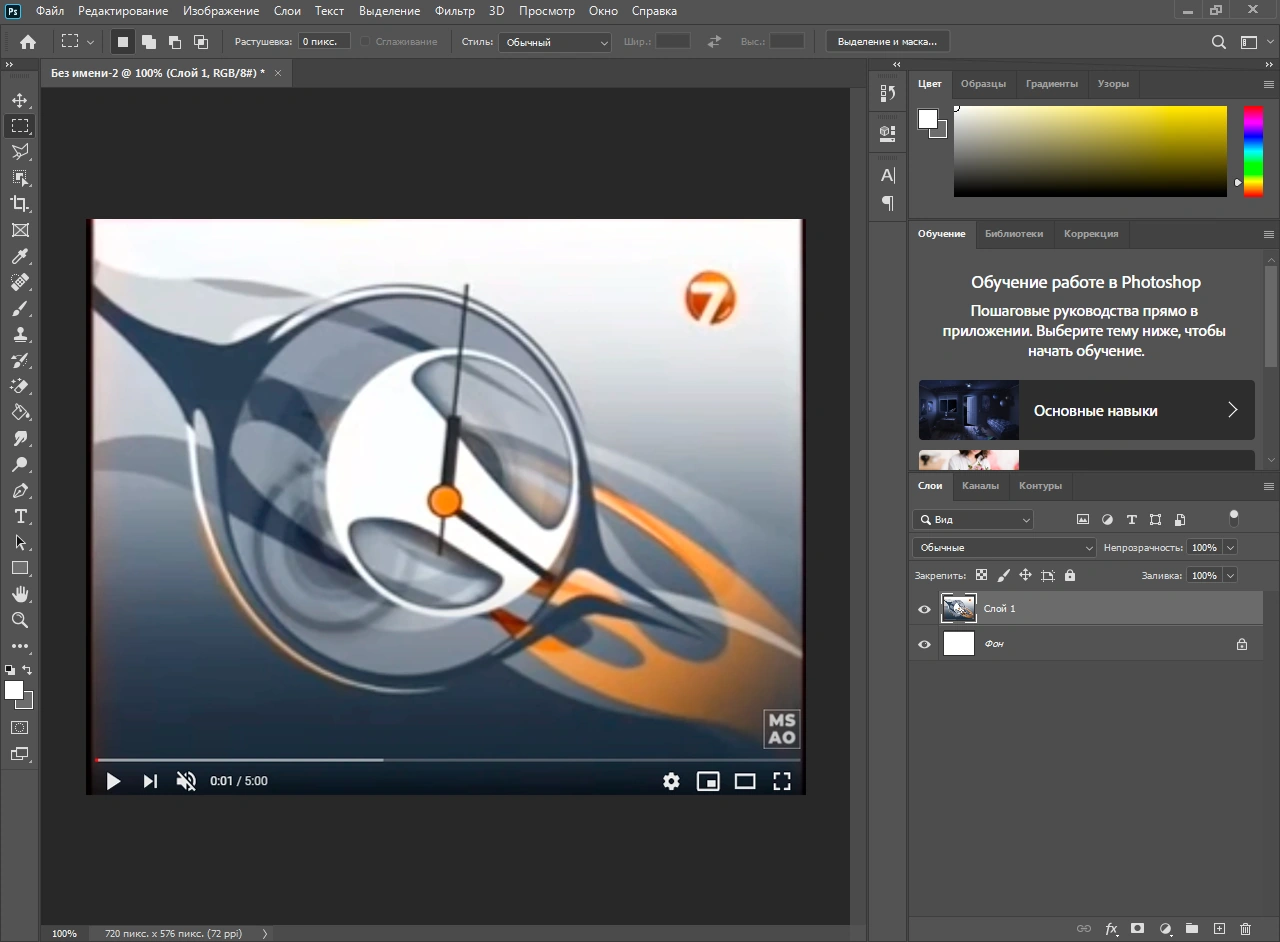Expand the toolbar with double-arrow at top
This screenshot has height=942, width=1280.
click(9, 65)
